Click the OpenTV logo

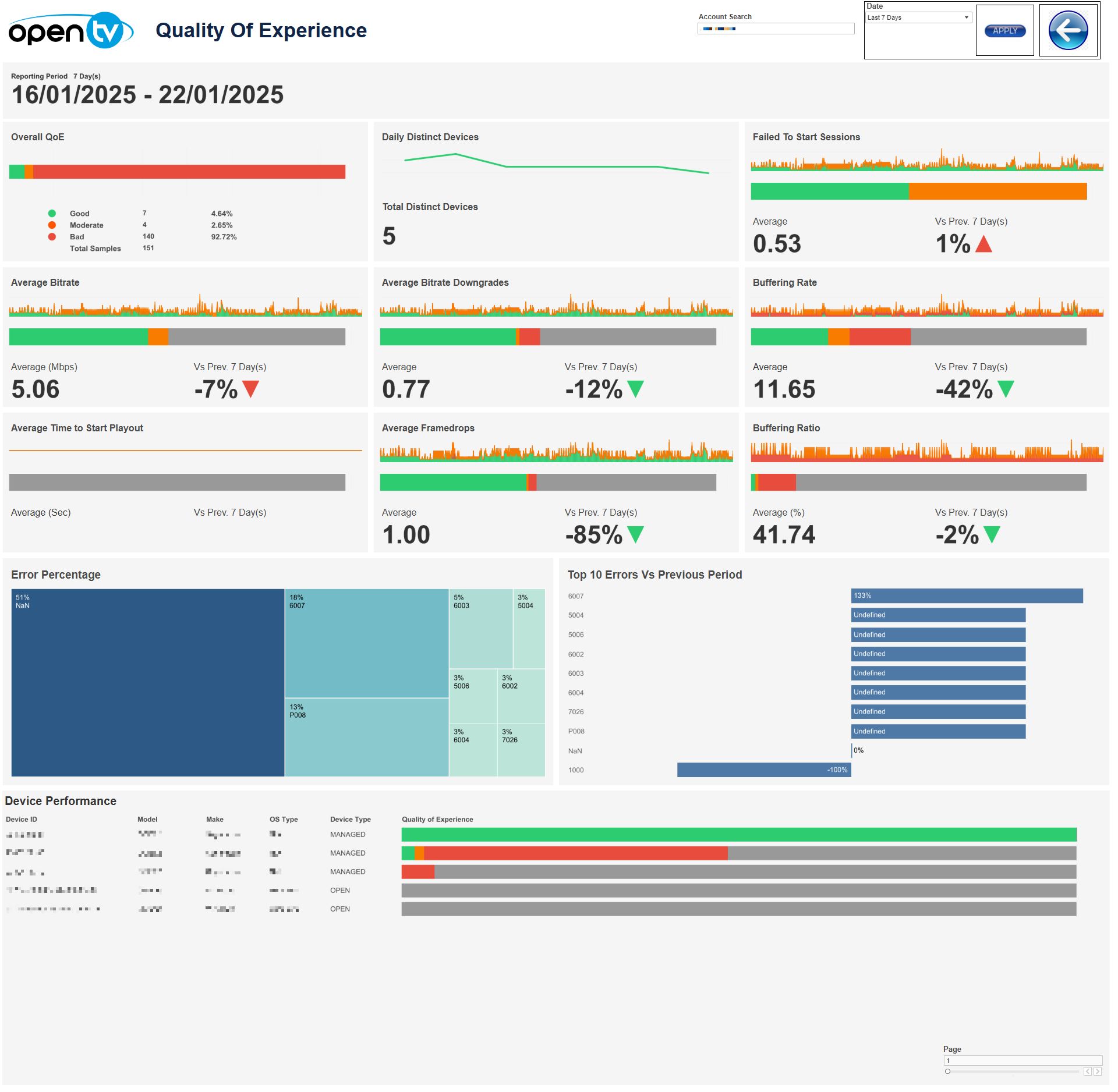[70, 30]
